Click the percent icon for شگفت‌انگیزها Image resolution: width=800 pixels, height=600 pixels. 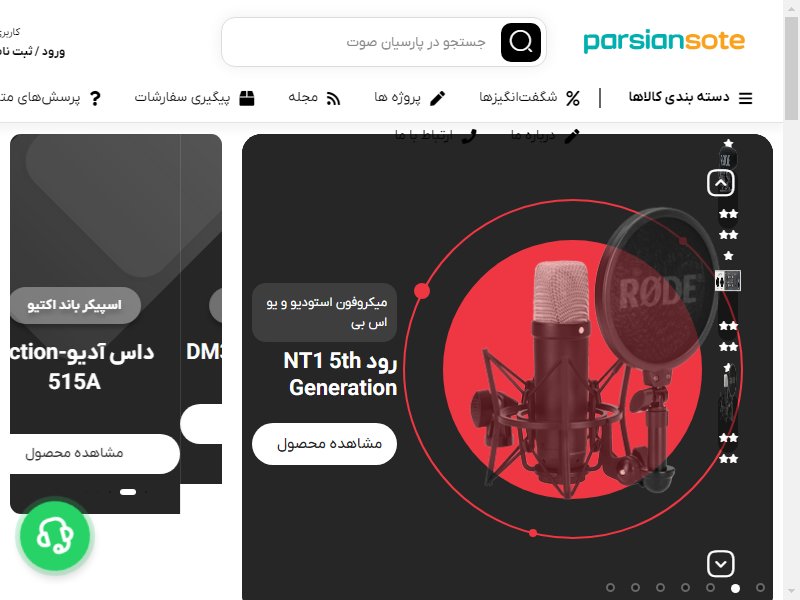[x=573, y=98]
